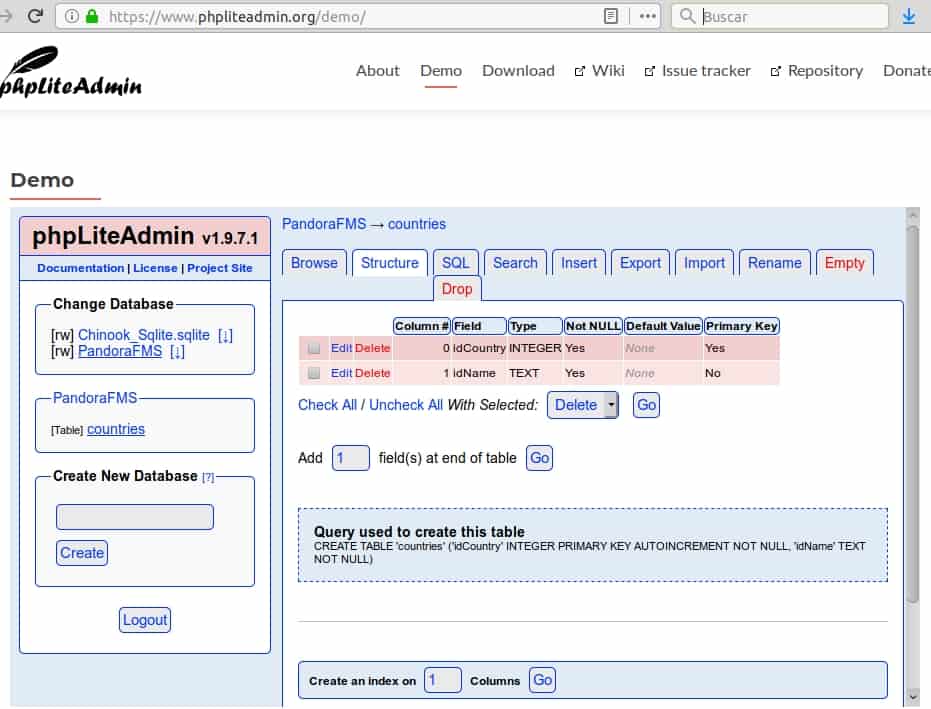Click the Not NULL column header

coord(593,326)
